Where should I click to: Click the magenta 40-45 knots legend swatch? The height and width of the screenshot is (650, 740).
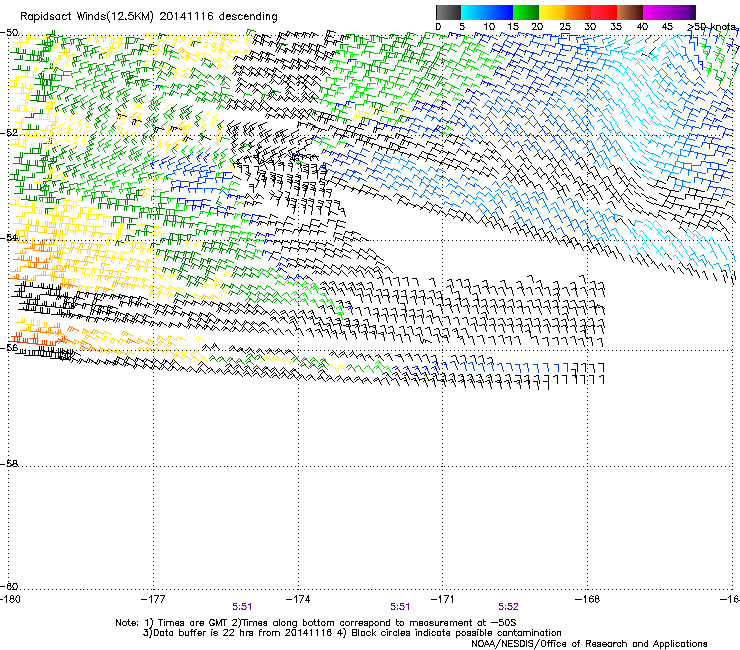click(656, 12)
